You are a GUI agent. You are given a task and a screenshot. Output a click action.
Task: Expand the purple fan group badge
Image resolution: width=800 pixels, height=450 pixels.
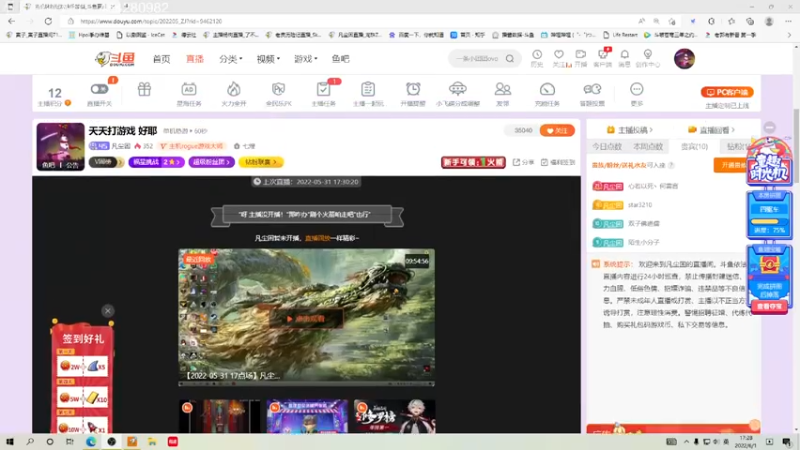[211, 162]
